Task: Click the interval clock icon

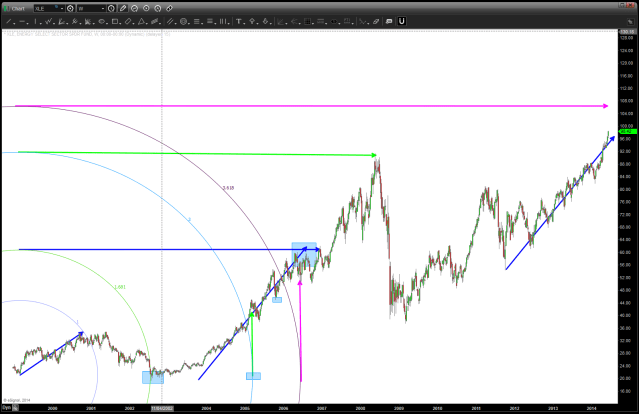Action: [x=111, y=8]
